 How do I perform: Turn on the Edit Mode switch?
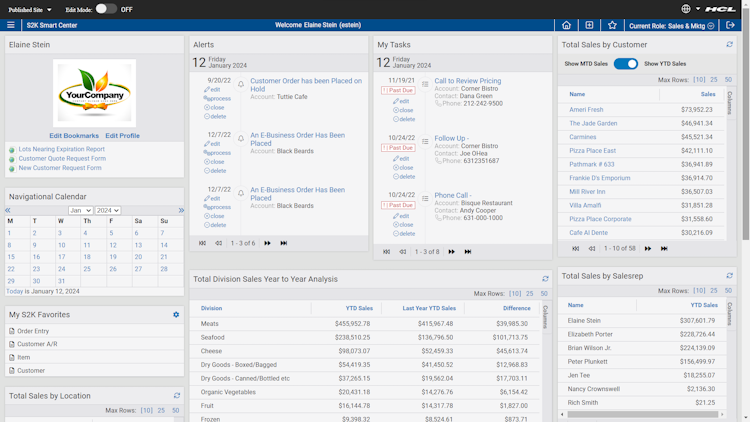(x=106, y=9)
